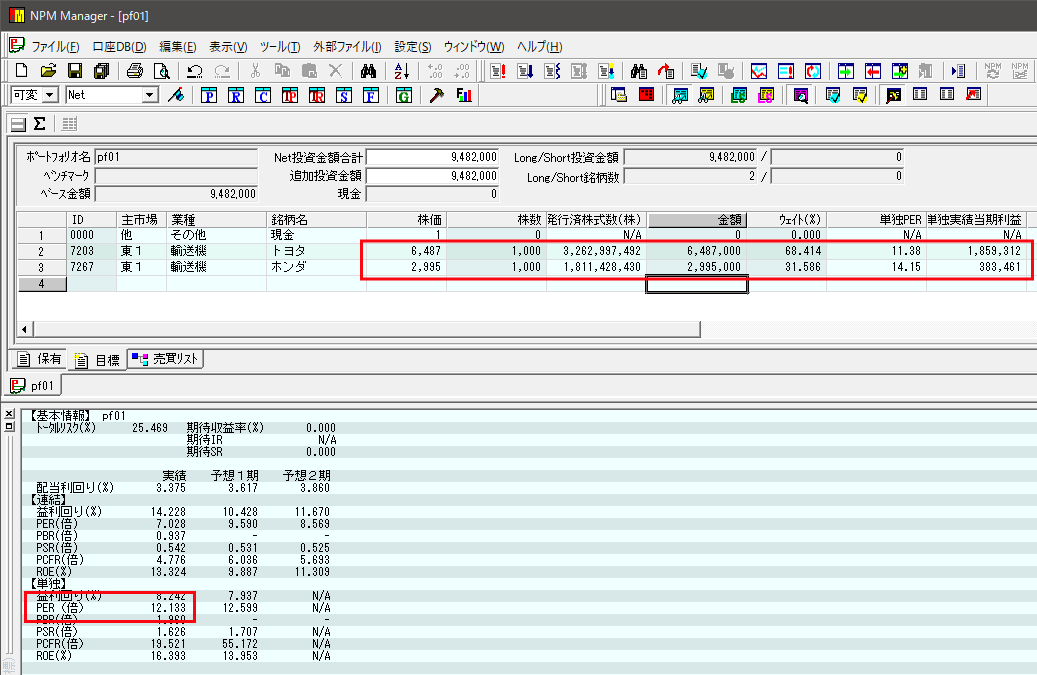The width and height of the screenshot is (1037, 675).
Task: Click the 追加投資金額 input field
Action: click(x=433, y=176)
